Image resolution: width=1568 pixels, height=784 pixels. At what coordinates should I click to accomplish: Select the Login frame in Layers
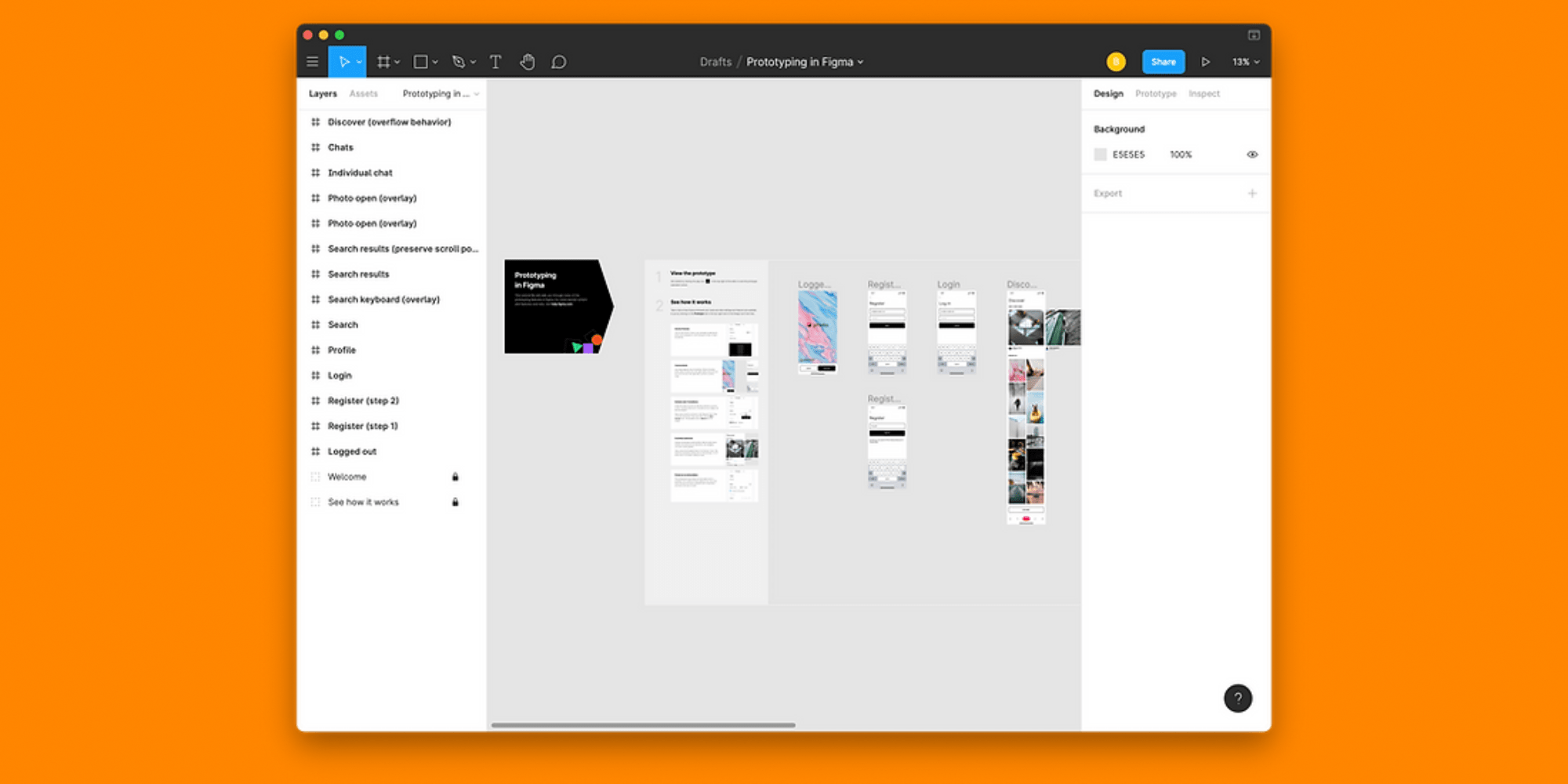339,375
